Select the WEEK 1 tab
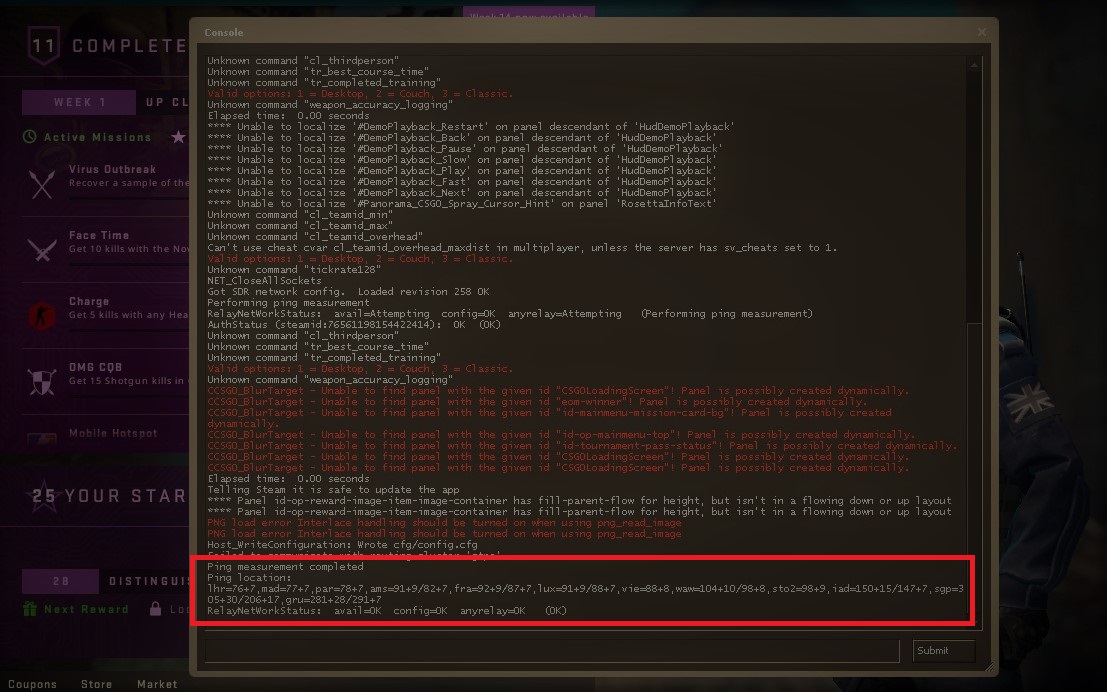1107x692 pixels. coord(79,102)
